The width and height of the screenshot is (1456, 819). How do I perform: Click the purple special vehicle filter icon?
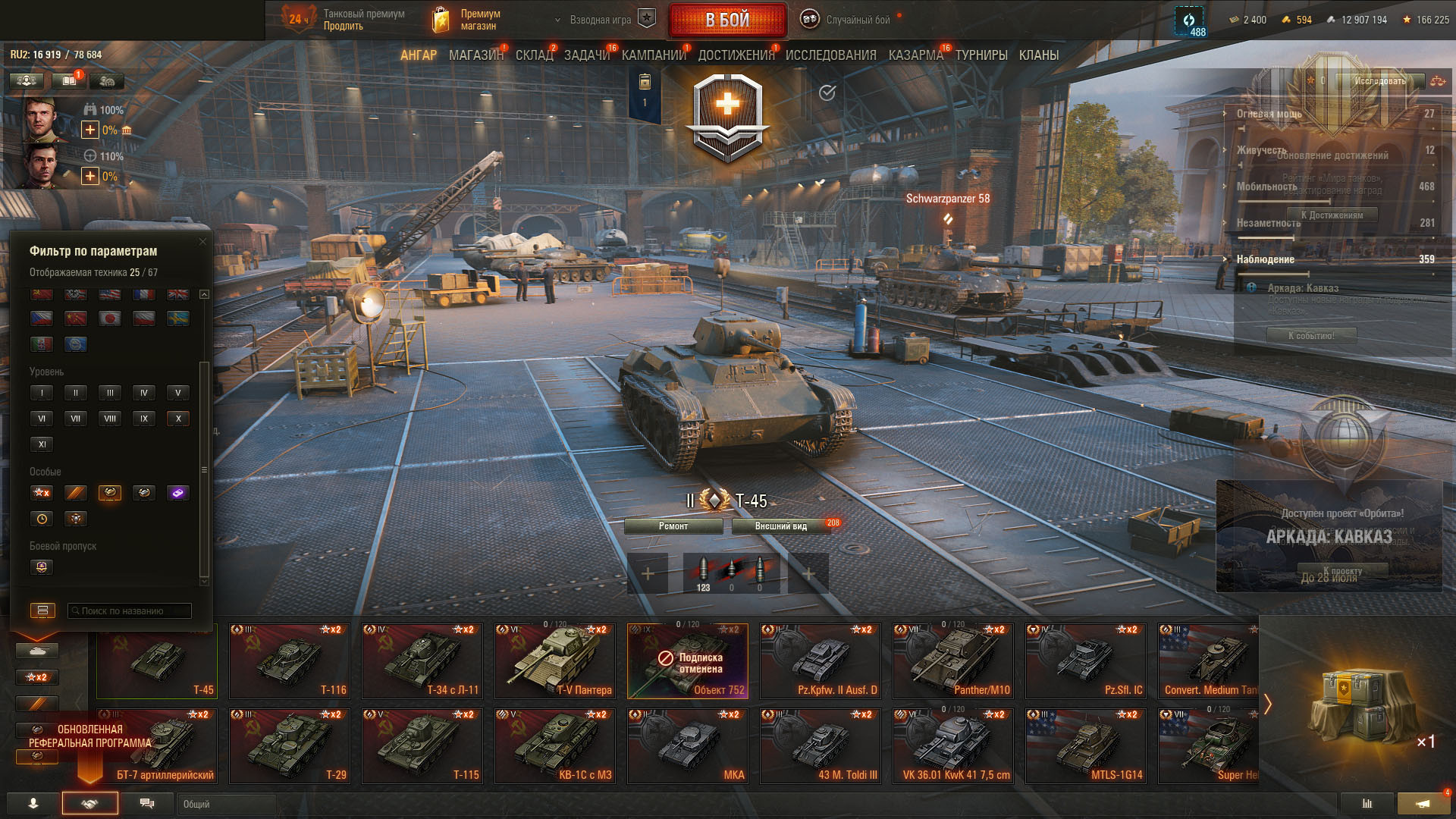point(178,493)
